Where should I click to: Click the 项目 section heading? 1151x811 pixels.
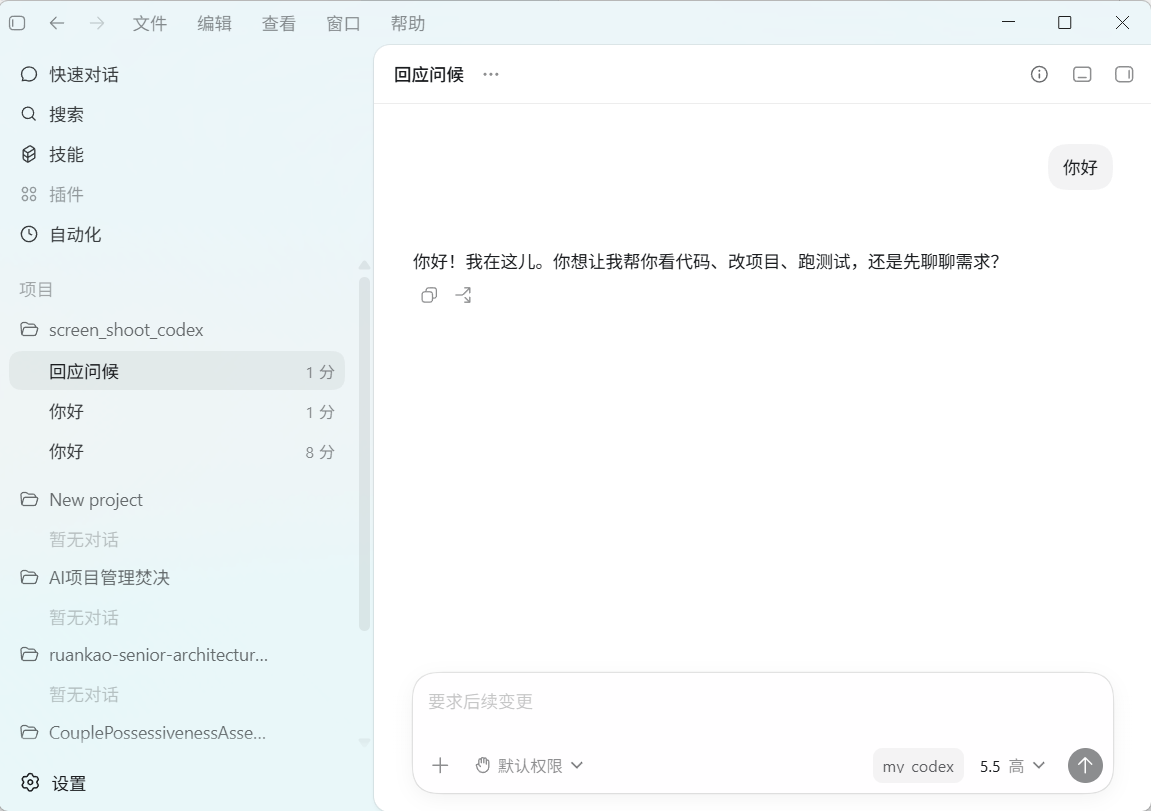click(x=36, y=289)
